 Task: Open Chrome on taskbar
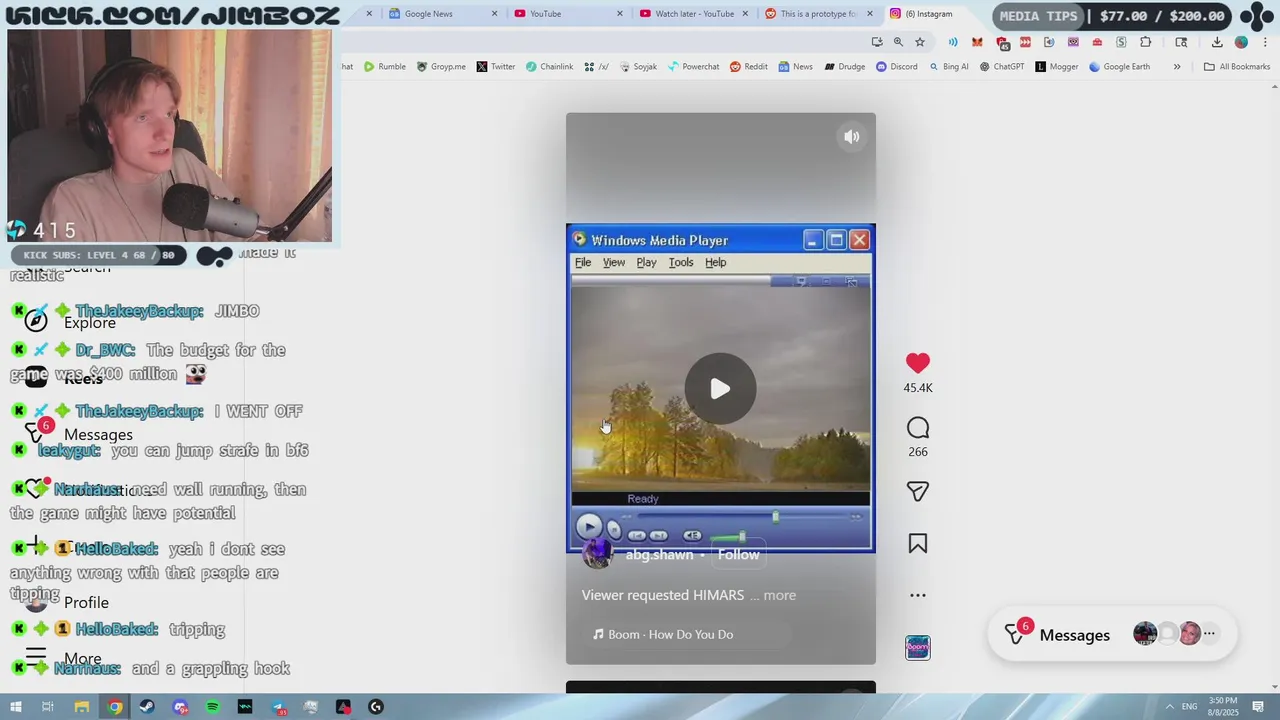pyautogui.click(x=115, y=707)
